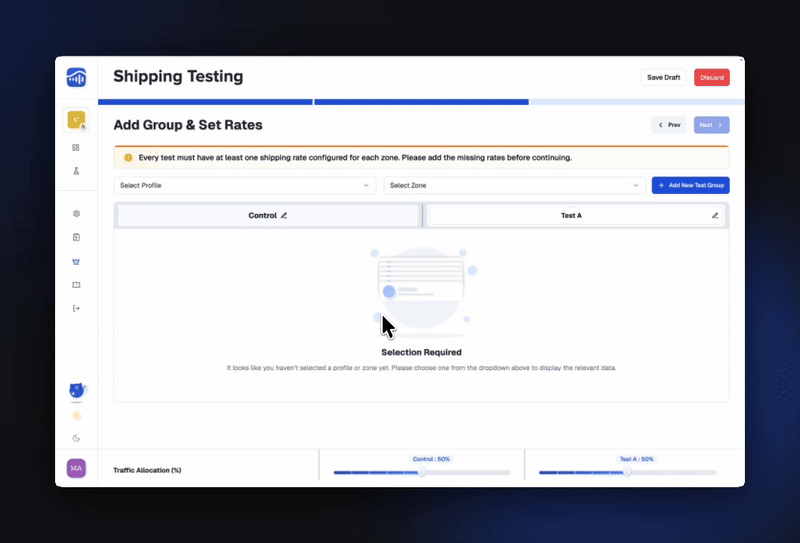Click the warning icon in alert banner
The image size is (800, 543).
[128, 158]
